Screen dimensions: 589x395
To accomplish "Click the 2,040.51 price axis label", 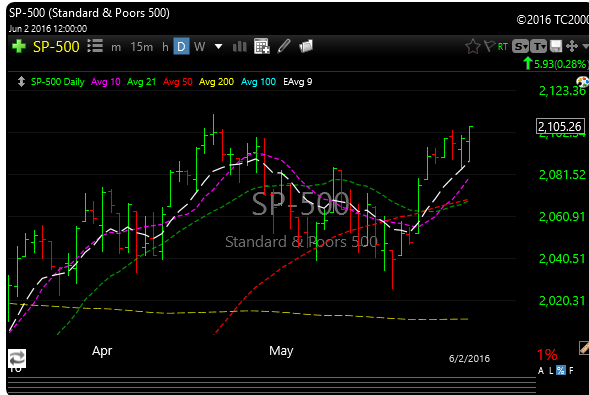I will [562, 259].
